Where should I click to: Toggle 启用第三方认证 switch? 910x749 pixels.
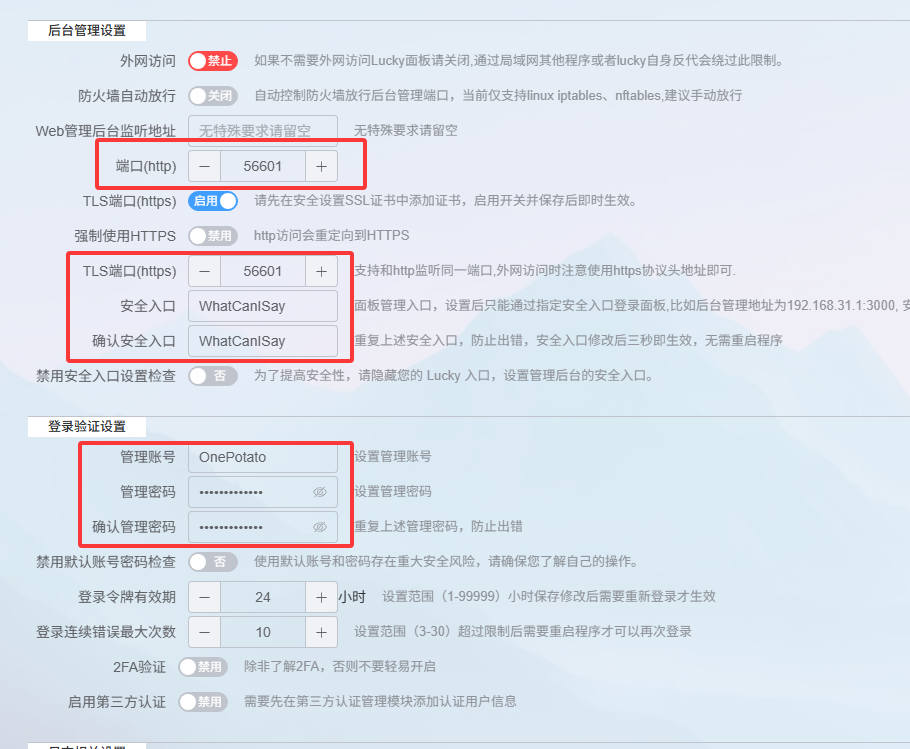[202, 702]
